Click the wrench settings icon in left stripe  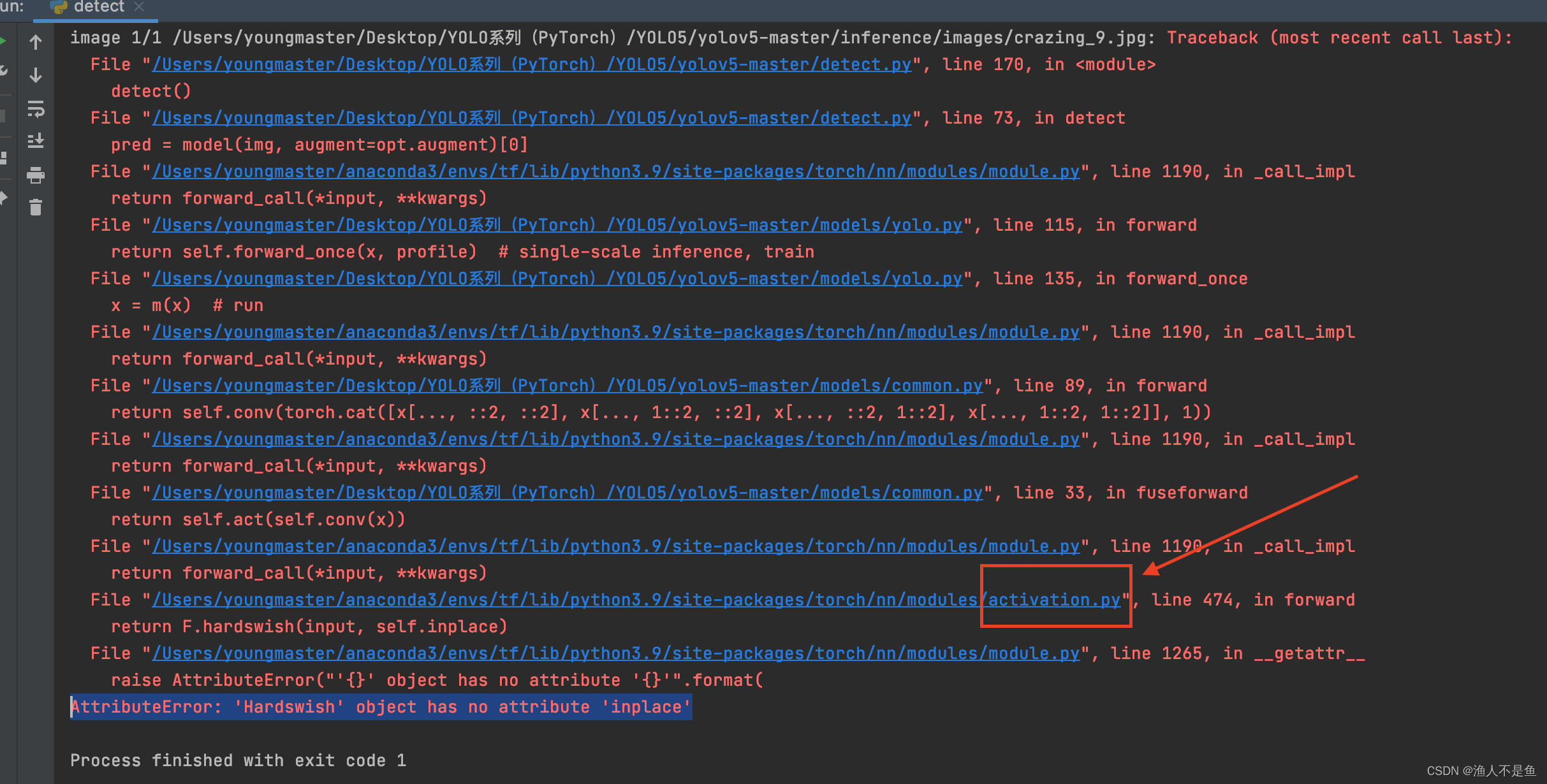tap(3, 70)
